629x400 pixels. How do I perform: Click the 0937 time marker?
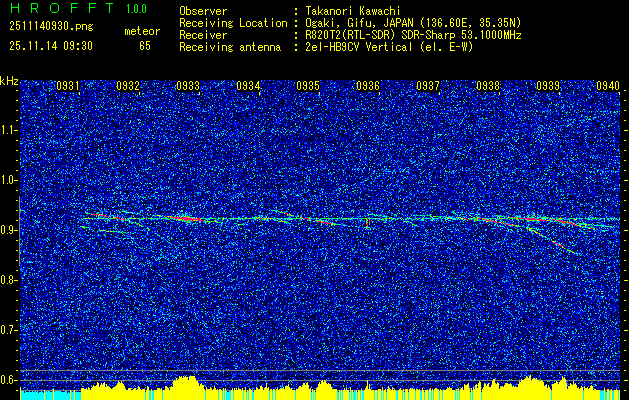428,86
